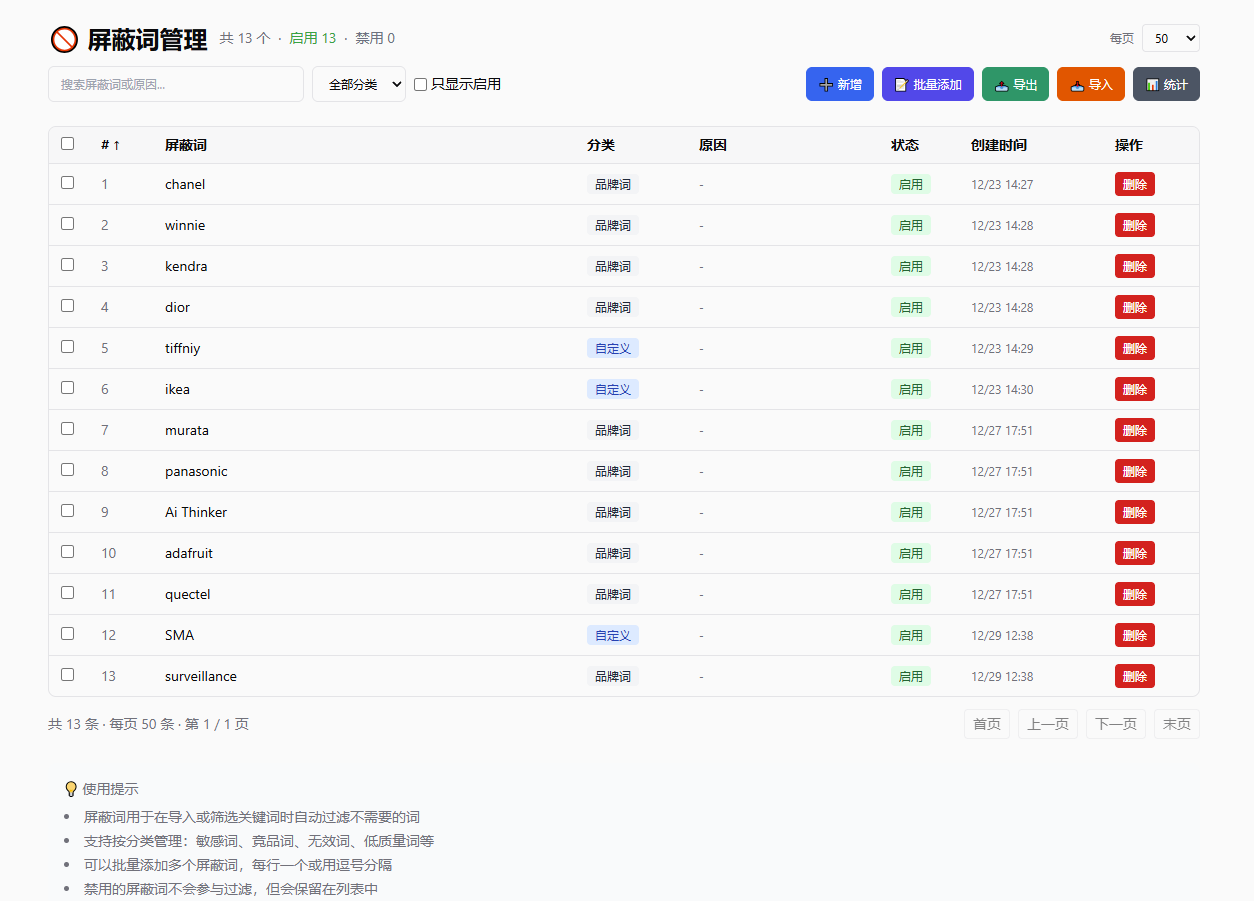Jump to 末页 in pagination
Image resolution: width=1254 pixels, height=901 pixels.
pyautogui.click(x=1176, y=724)
